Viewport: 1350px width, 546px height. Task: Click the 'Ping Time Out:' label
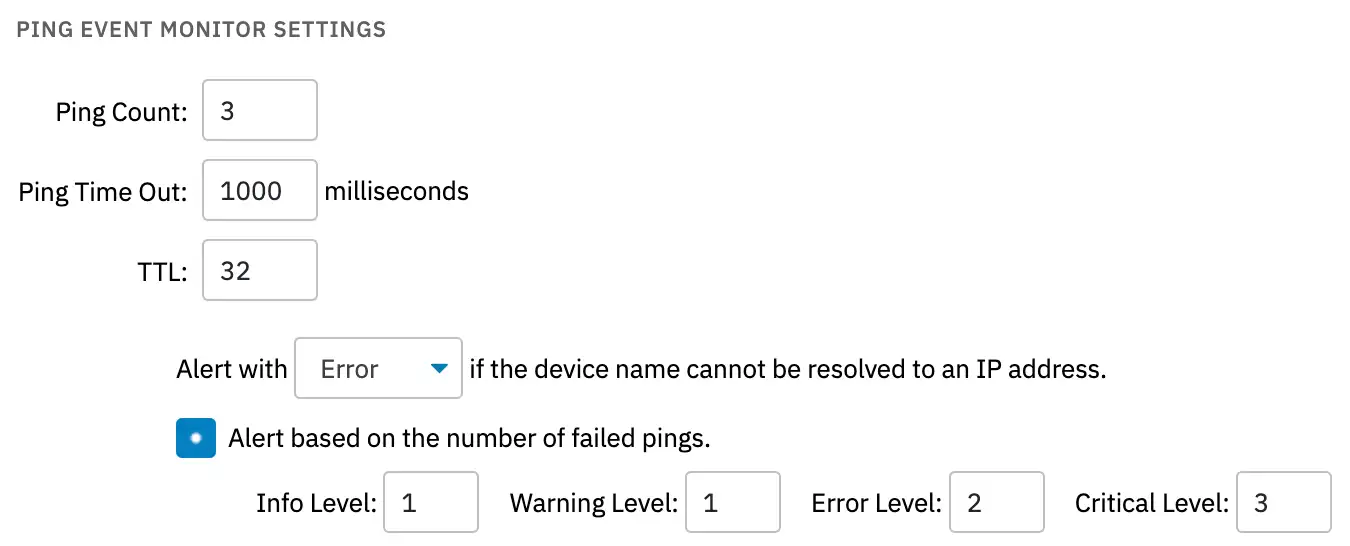pyautogui.click(x=103, y=192)
